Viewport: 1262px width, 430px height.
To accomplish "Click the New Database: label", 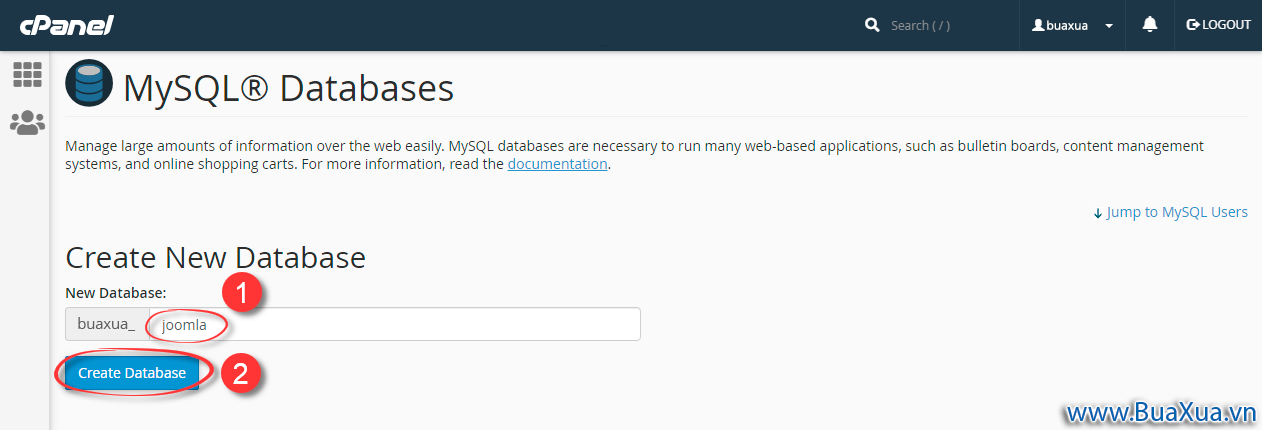I will (116, 293).
